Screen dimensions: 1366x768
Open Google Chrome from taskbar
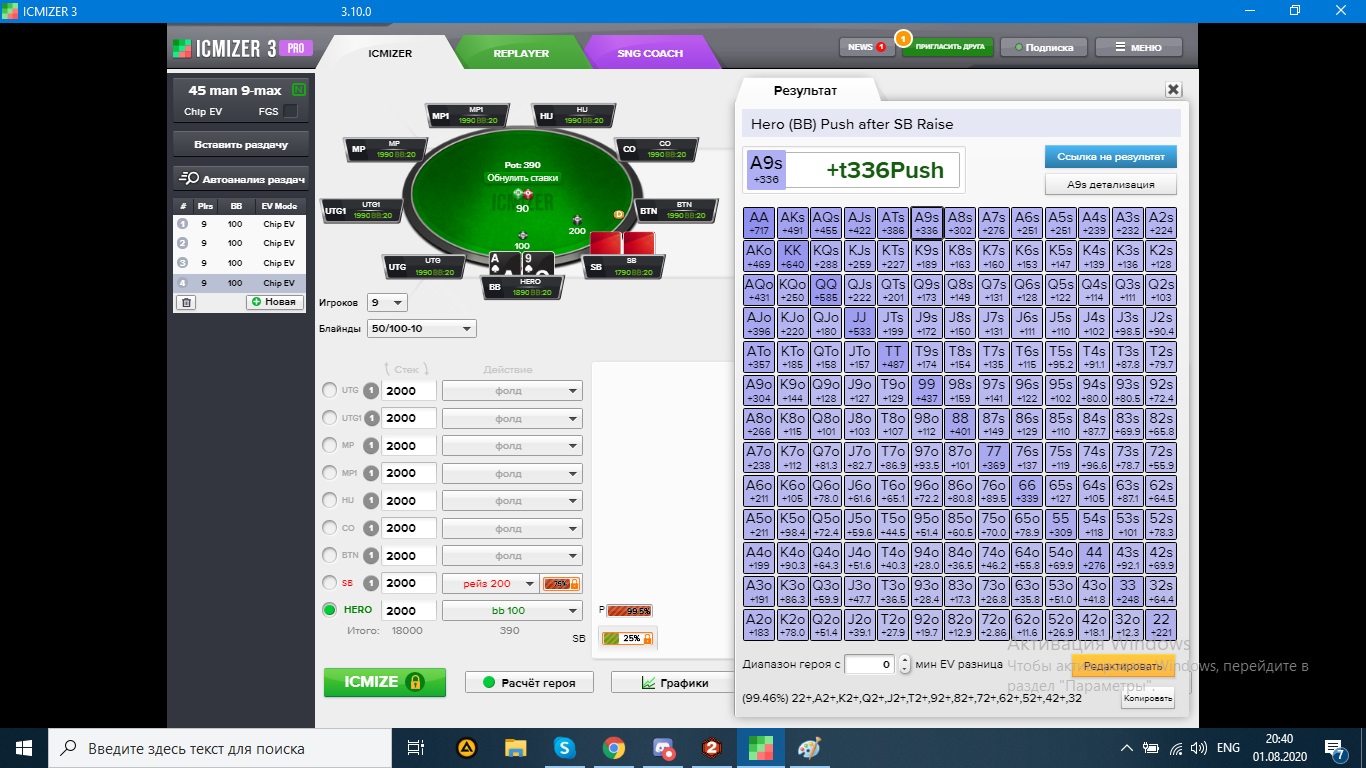pos(613,747)
